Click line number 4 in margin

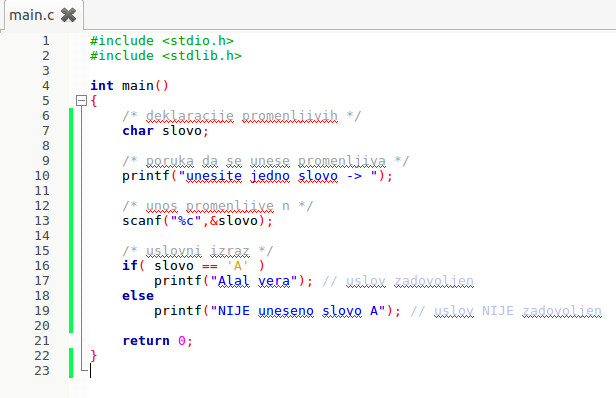tap(46, 86)
